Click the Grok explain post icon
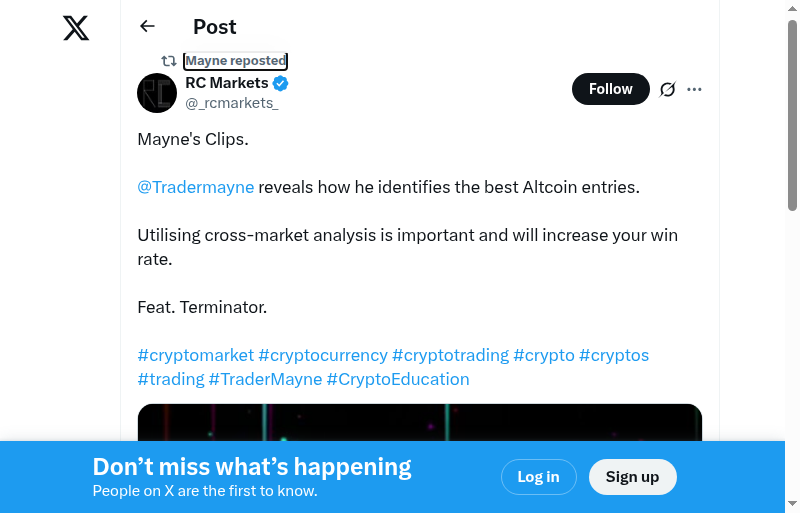 668,89
